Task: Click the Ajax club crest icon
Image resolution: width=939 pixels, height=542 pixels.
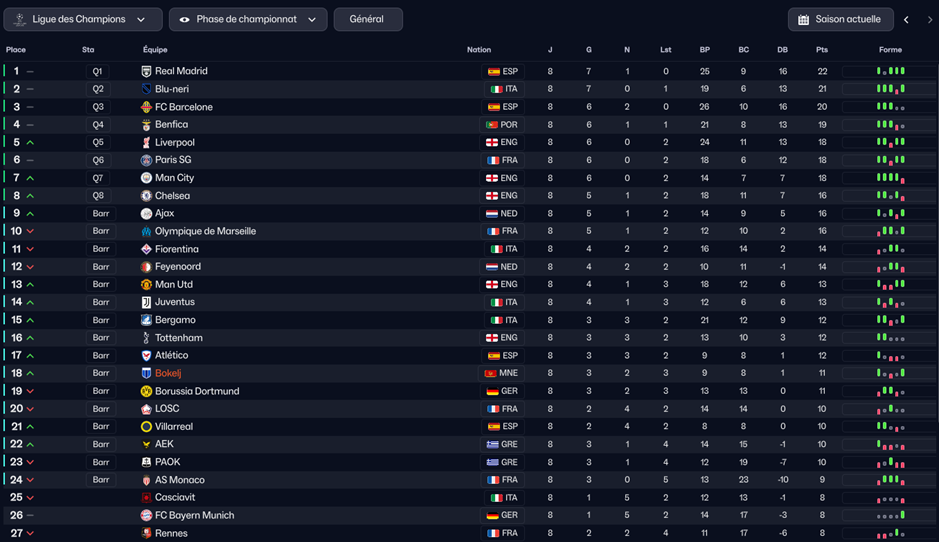Action: [x=147, y=214]
